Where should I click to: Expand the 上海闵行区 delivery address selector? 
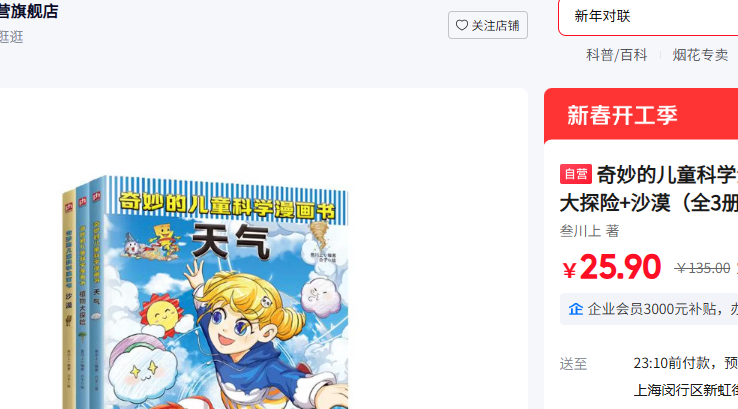(686, 390)
